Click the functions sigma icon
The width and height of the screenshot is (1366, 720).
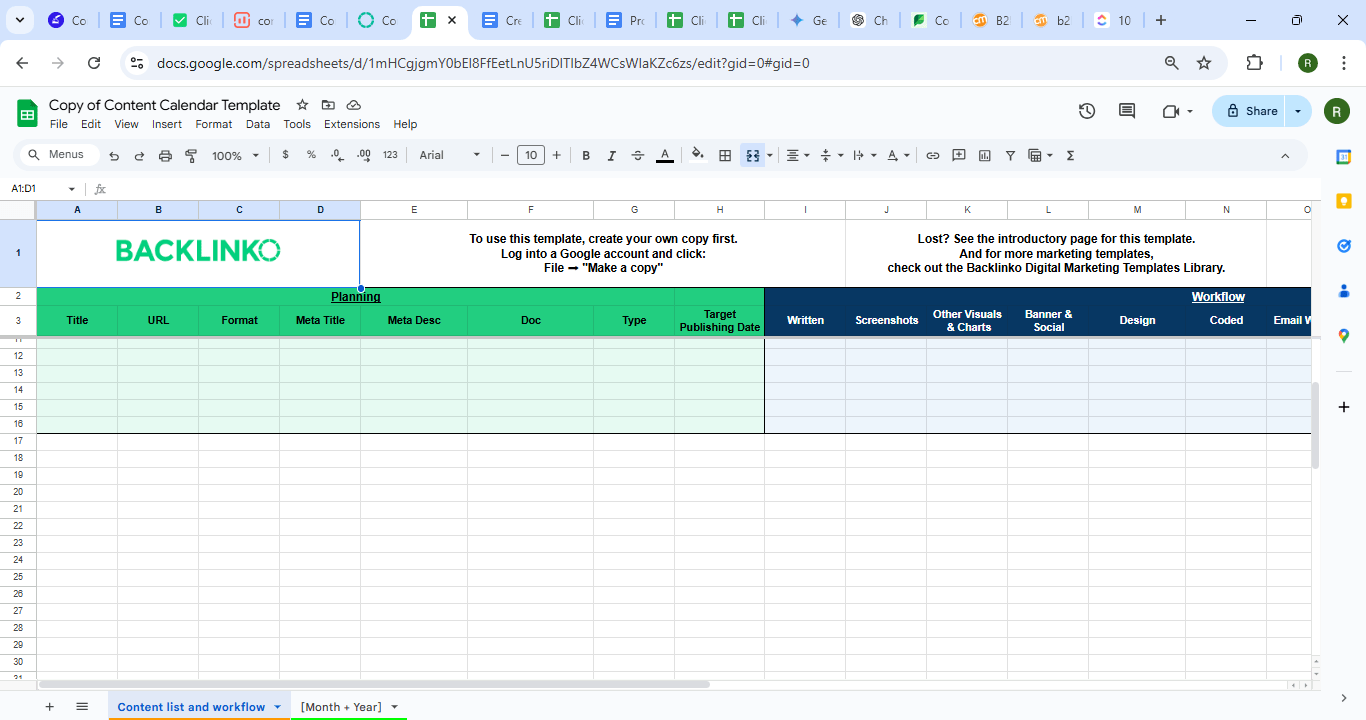(1070, 155)
